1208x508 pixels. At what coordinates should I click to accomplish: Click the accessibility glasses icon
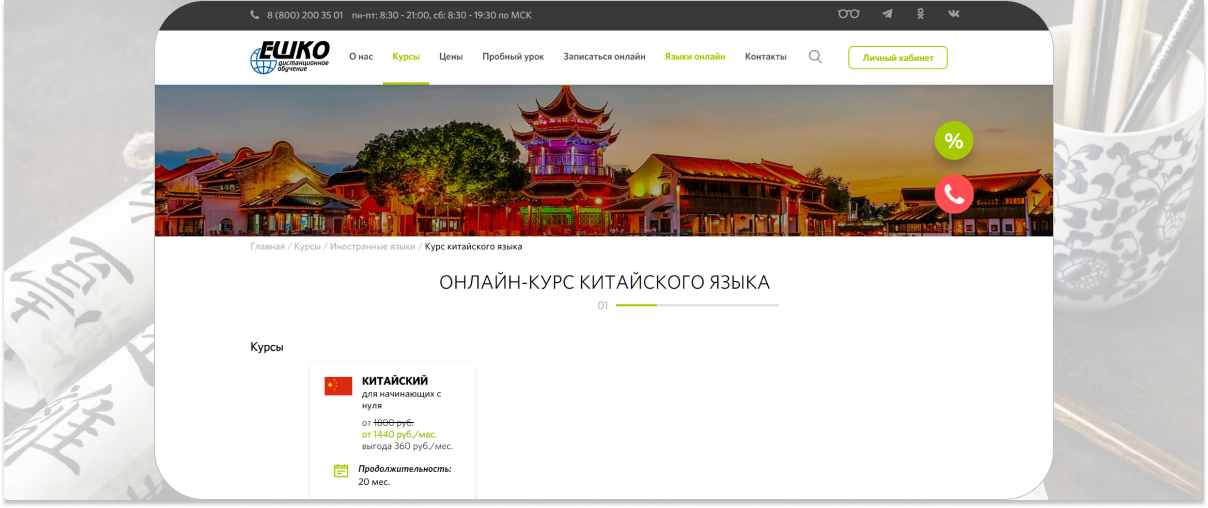click(848, 15)
